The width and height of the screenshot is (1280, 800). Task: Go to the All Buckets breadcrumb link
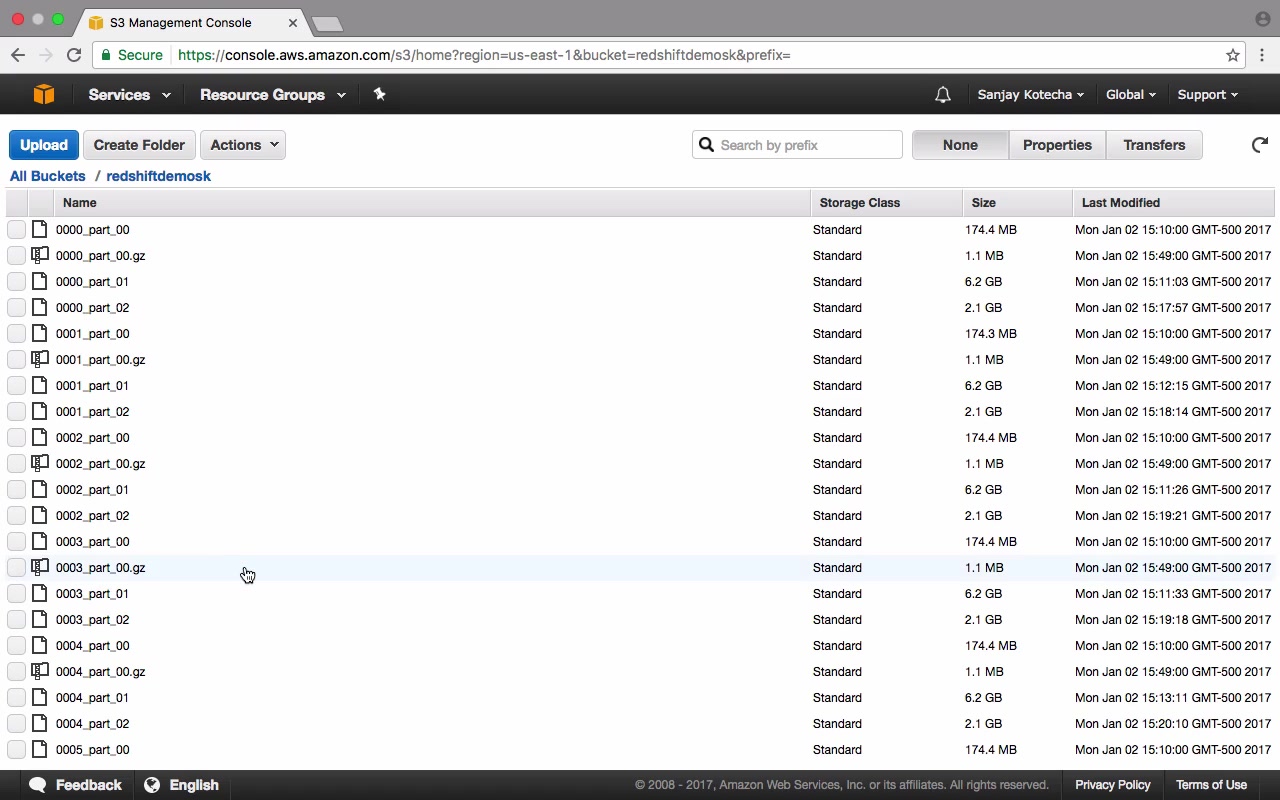tap(48, 176)
